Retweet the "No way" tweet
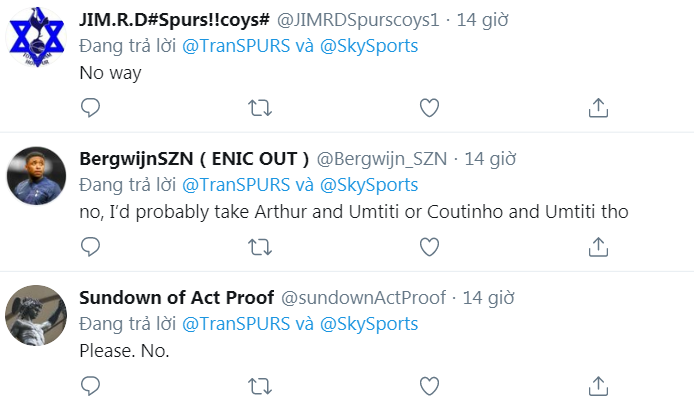 [x=260, y=107]
